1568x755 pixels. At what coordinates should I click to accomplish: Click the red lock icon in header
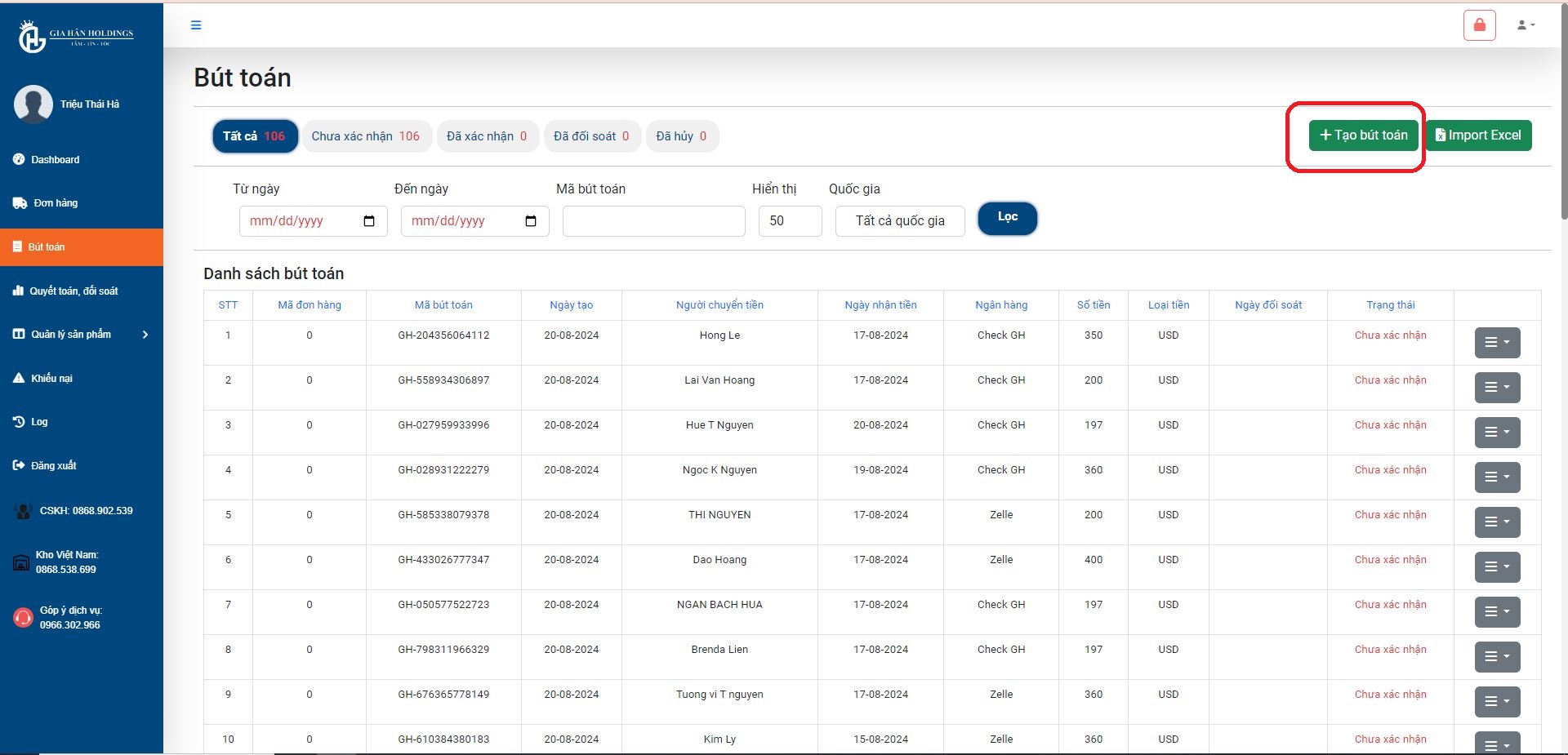[1479, 25]
